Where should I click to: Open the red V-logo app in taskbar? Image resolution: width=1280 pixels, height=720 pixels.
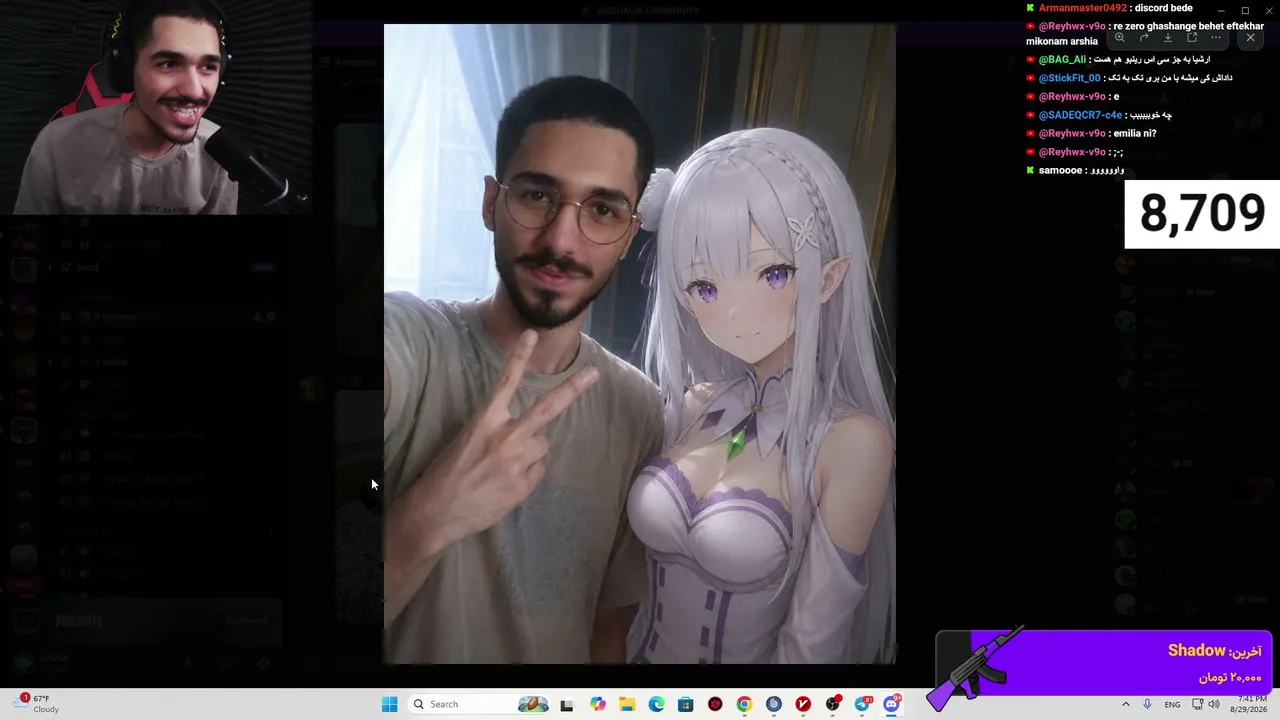point(803,704)
